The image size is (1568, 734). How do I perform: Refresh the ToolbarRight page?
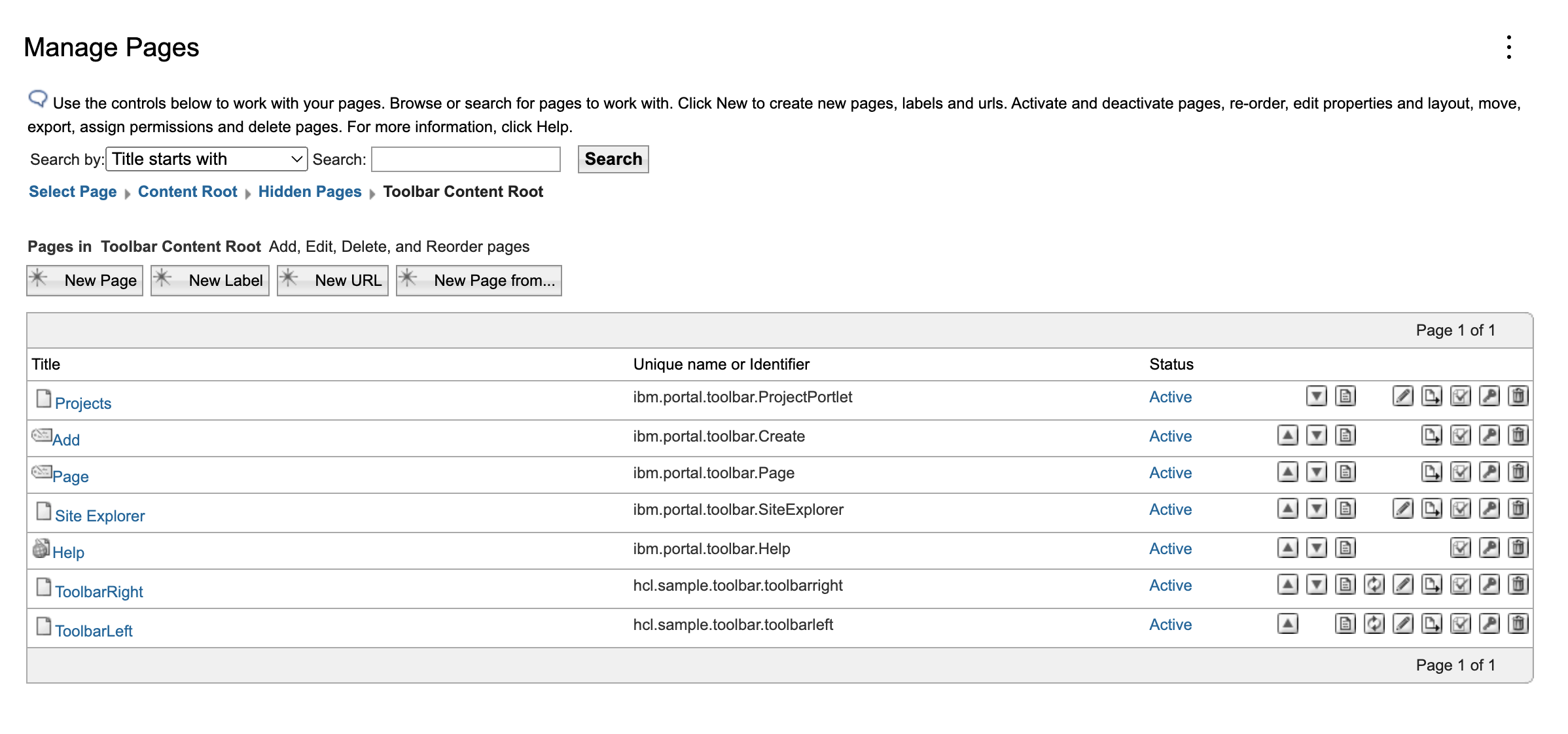[1374, 585]
